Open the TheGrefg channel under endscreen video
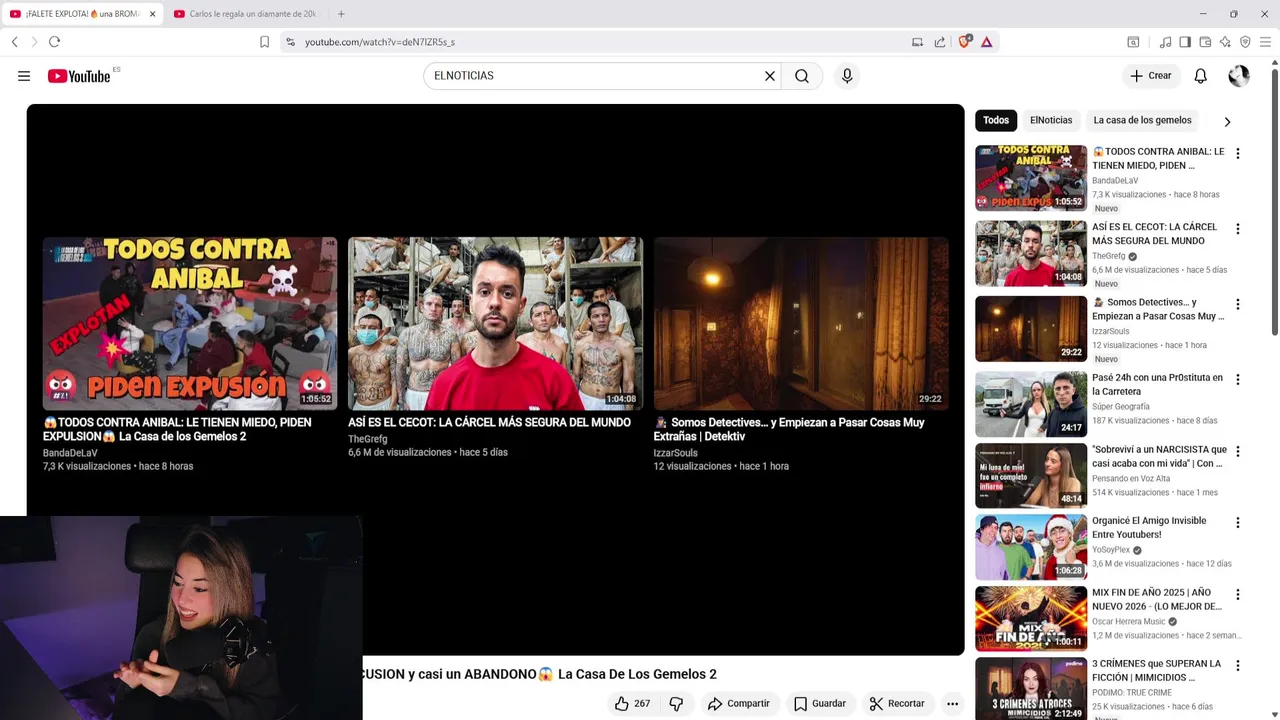The width and height of the screenshot is (1280, 720). (x=367, y=439)
